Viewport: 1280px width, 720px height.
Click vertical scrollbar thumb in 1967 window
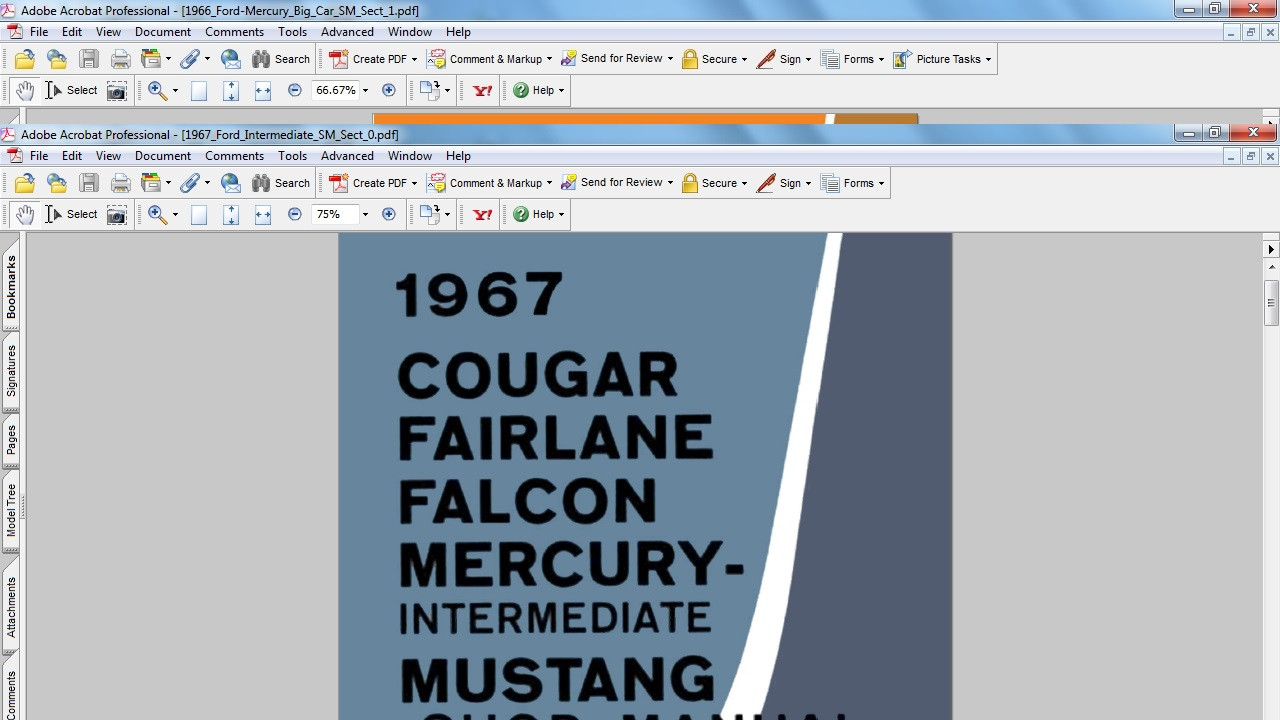point(1271,303)
